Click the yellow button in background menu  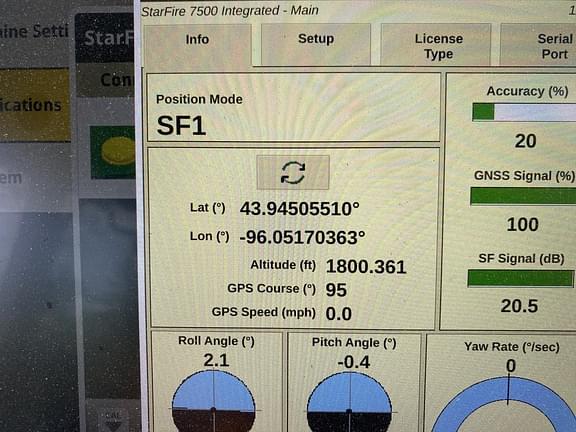[35, 105]
